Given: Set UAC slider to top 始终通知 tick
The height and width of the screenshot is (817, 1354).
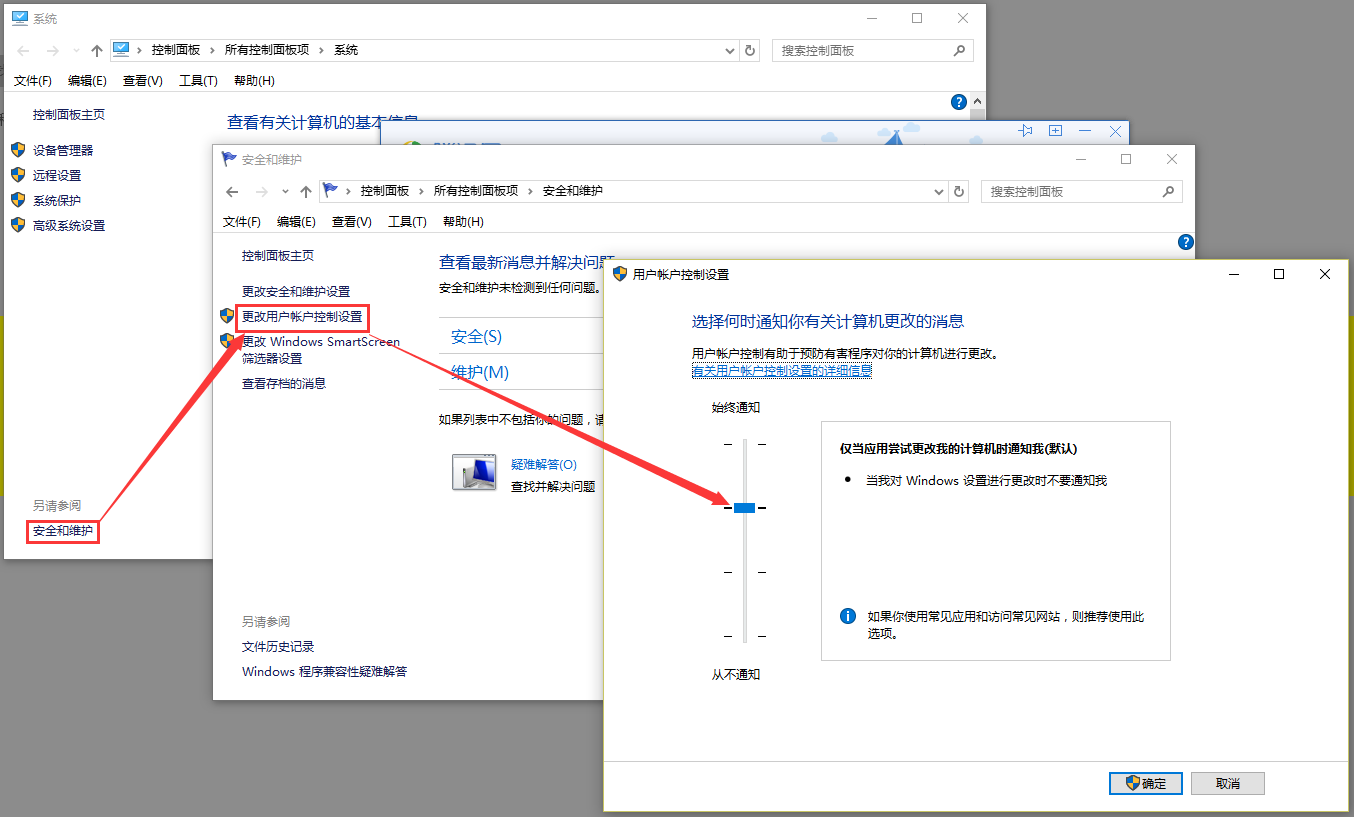Looking at the screenshot, I should pyautogui.click(x=744, y=443).
